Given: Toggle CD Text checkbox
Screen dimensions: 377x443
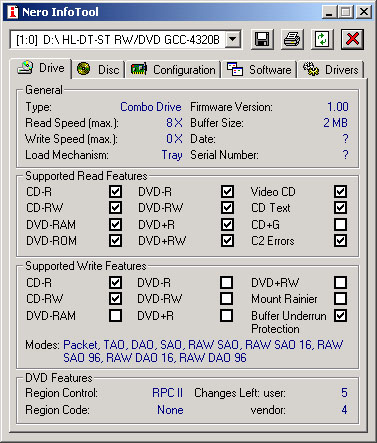Looking at the screenshot, I should tap(340, 208).
